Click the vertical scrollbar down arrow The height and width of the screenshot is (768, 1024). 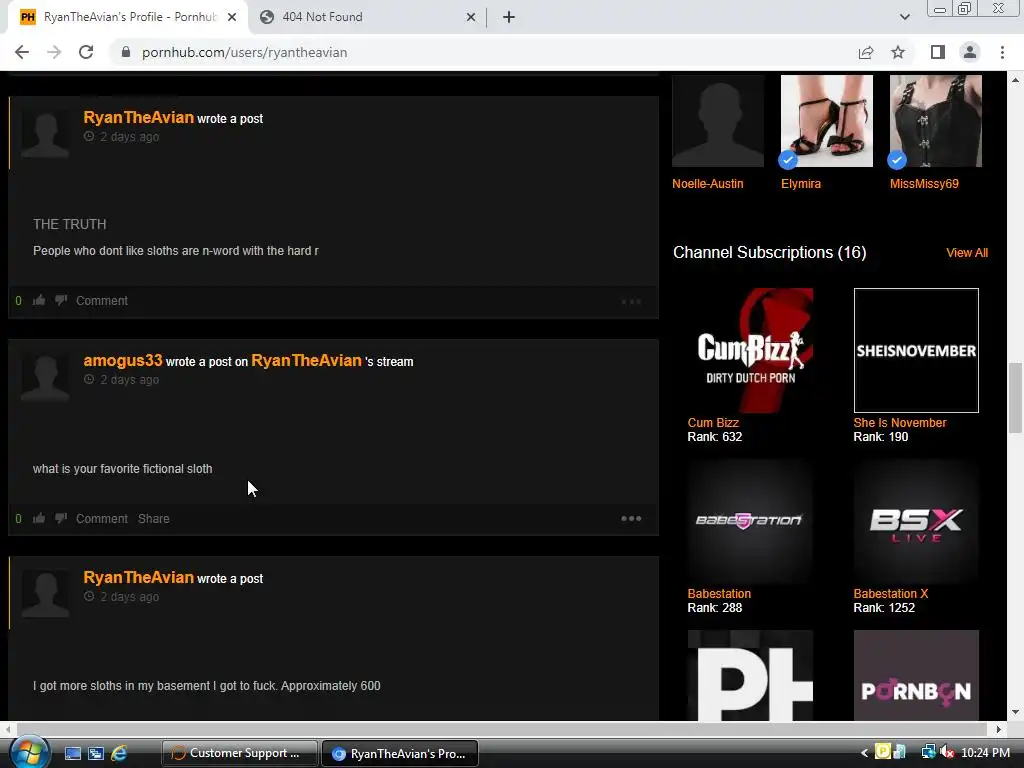[1016, 712]
